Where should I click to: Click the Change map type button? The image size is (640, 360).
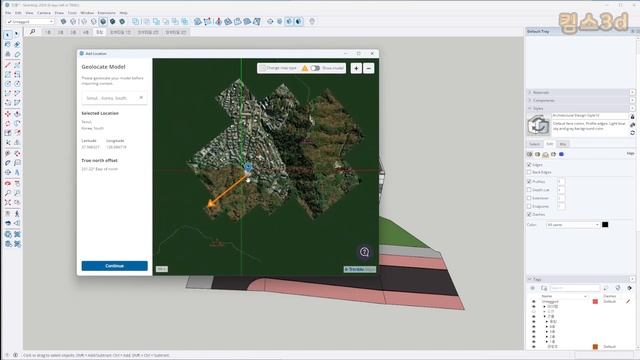point(279,68)
